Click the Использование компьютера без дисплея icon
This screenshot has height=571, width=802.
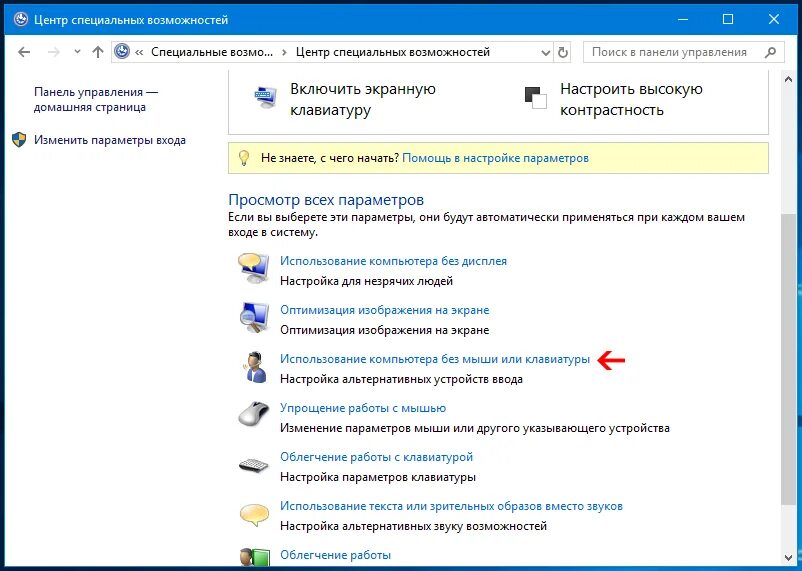254,269
